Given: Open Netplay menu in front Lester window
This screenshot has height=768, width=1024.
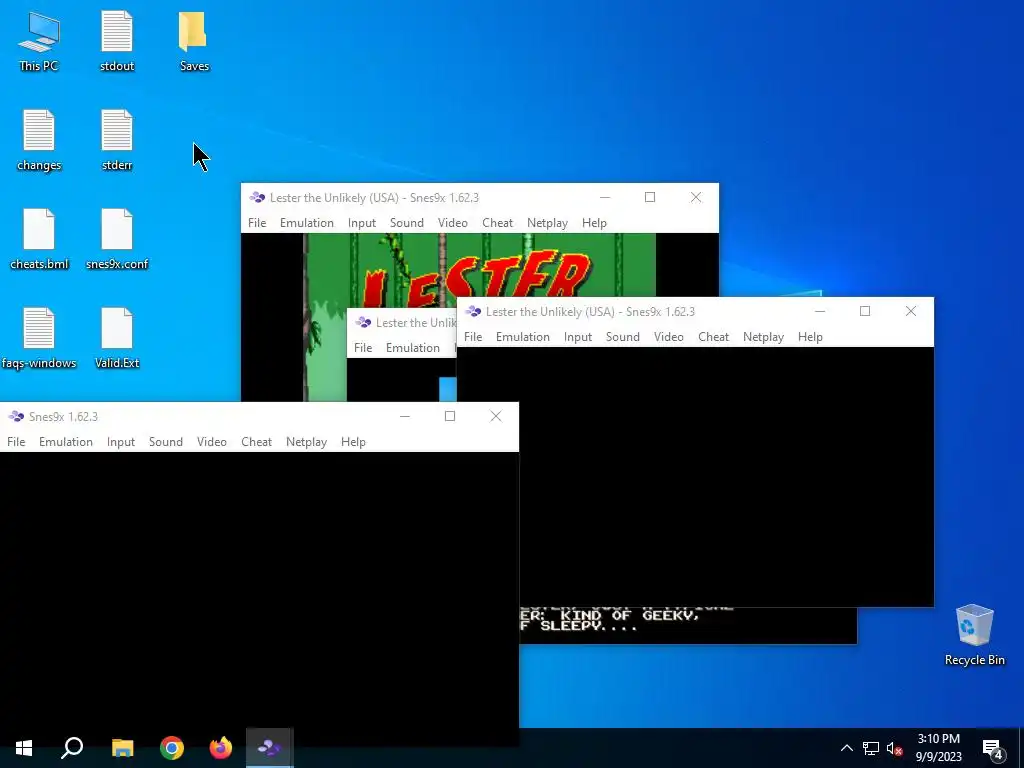Looking at the screenshot, I should (763, 336).
